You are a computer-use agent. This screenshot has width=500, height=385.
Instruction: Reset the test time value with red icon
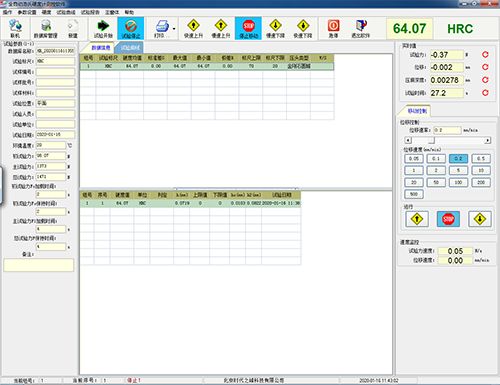coord(485,93)
